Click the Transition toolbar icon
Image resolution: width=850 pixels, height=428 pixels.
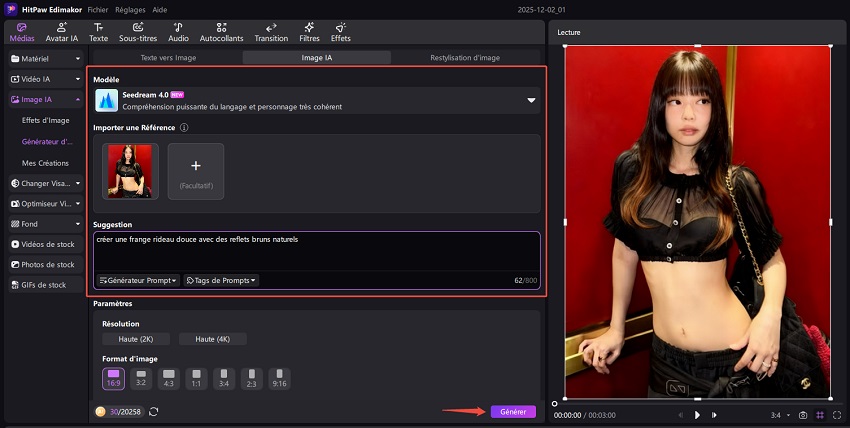click(x=271, y=31)
